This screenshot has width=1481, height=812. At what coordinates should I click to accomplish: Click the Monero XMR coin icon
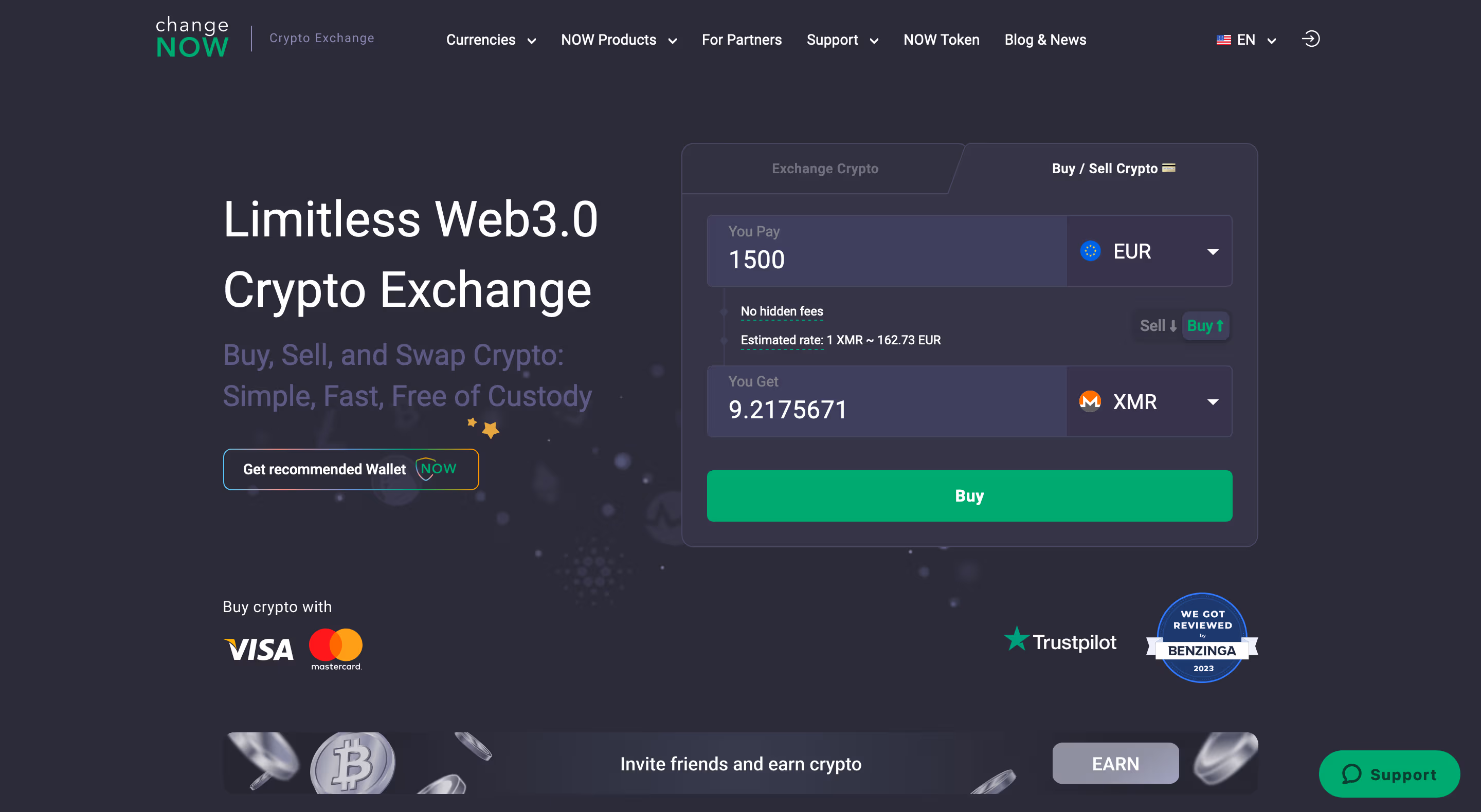tap(1090, 401)
